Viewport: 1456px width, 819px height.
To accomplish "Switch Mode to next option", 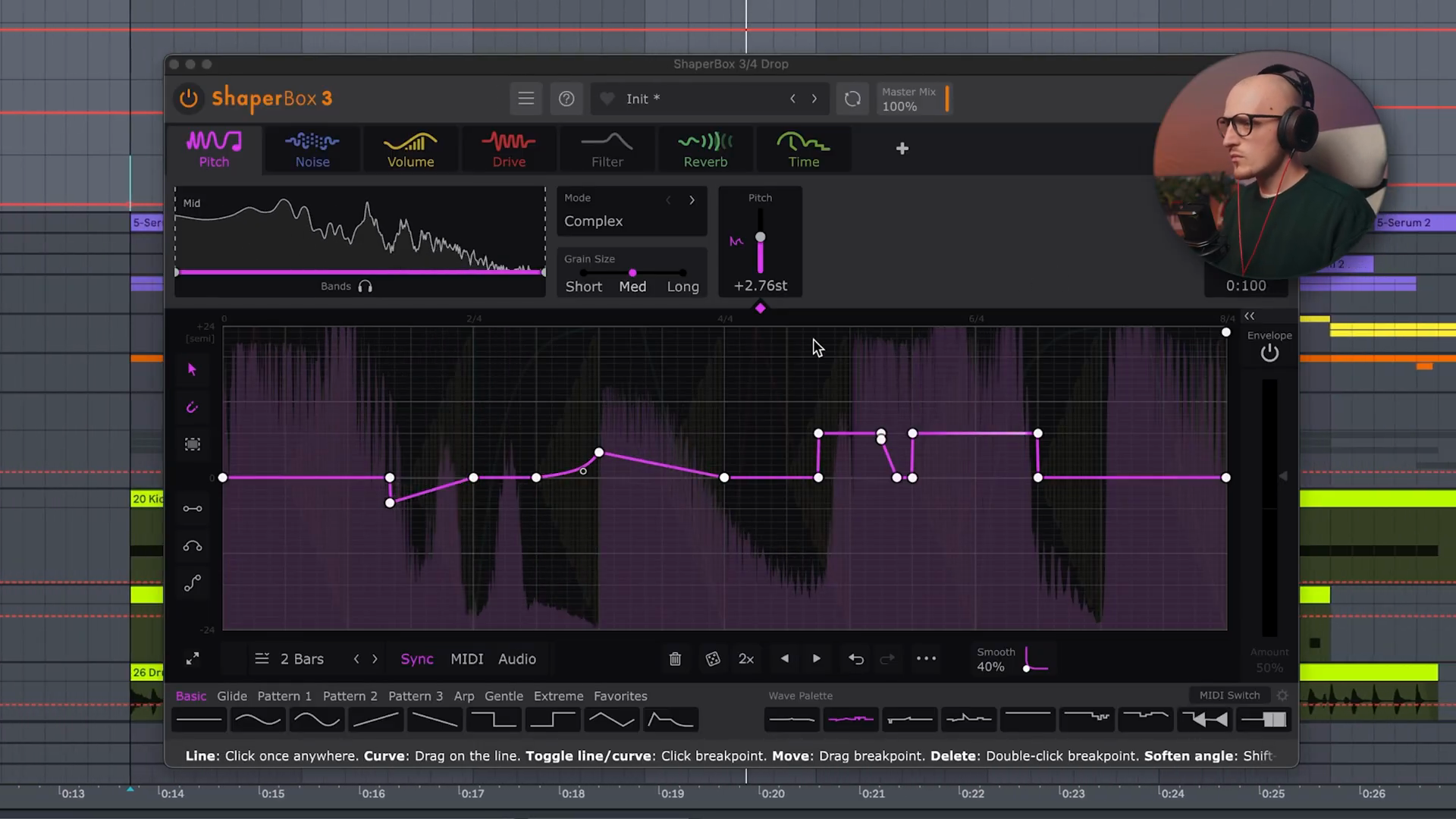I will 692,200.
